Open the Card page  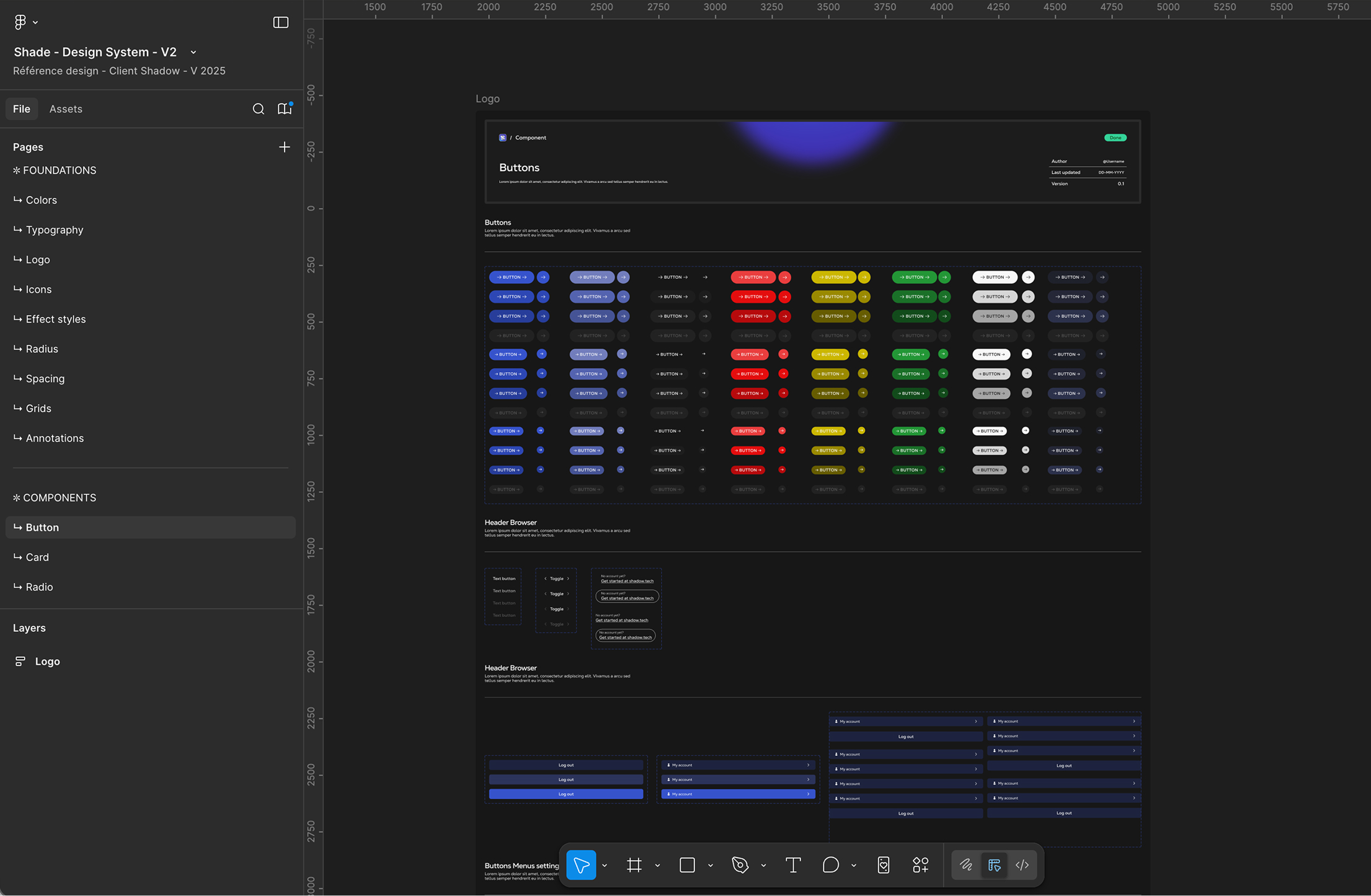point(37,557)
